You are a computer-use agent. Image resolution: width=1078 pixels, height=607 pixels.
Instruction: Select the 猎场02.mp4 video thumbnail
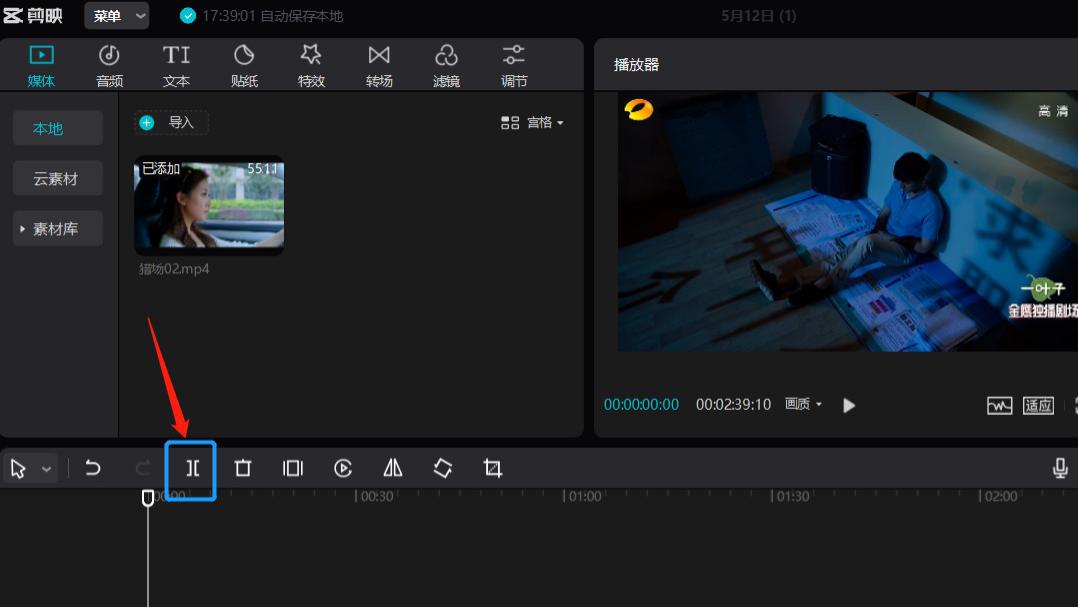point(209,205)
